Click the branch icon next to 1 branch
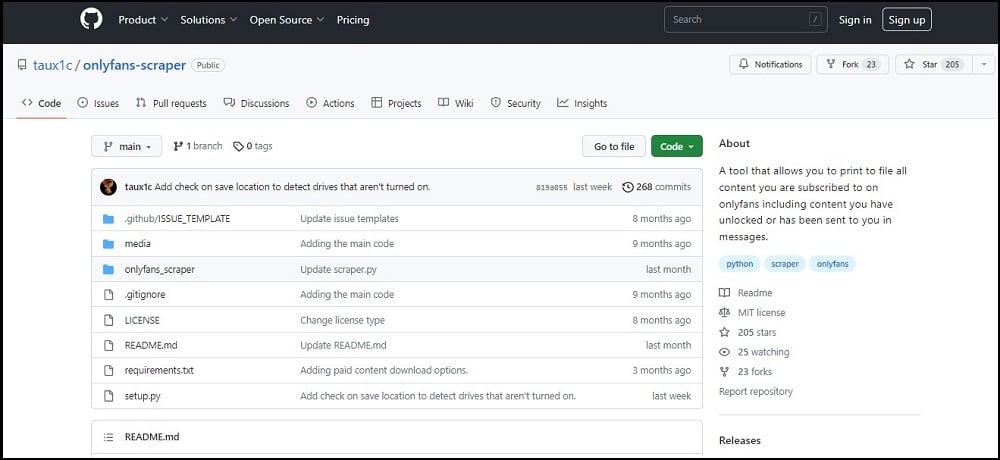The width and height of the screenshot is (1000, 460). pos(178,146)
